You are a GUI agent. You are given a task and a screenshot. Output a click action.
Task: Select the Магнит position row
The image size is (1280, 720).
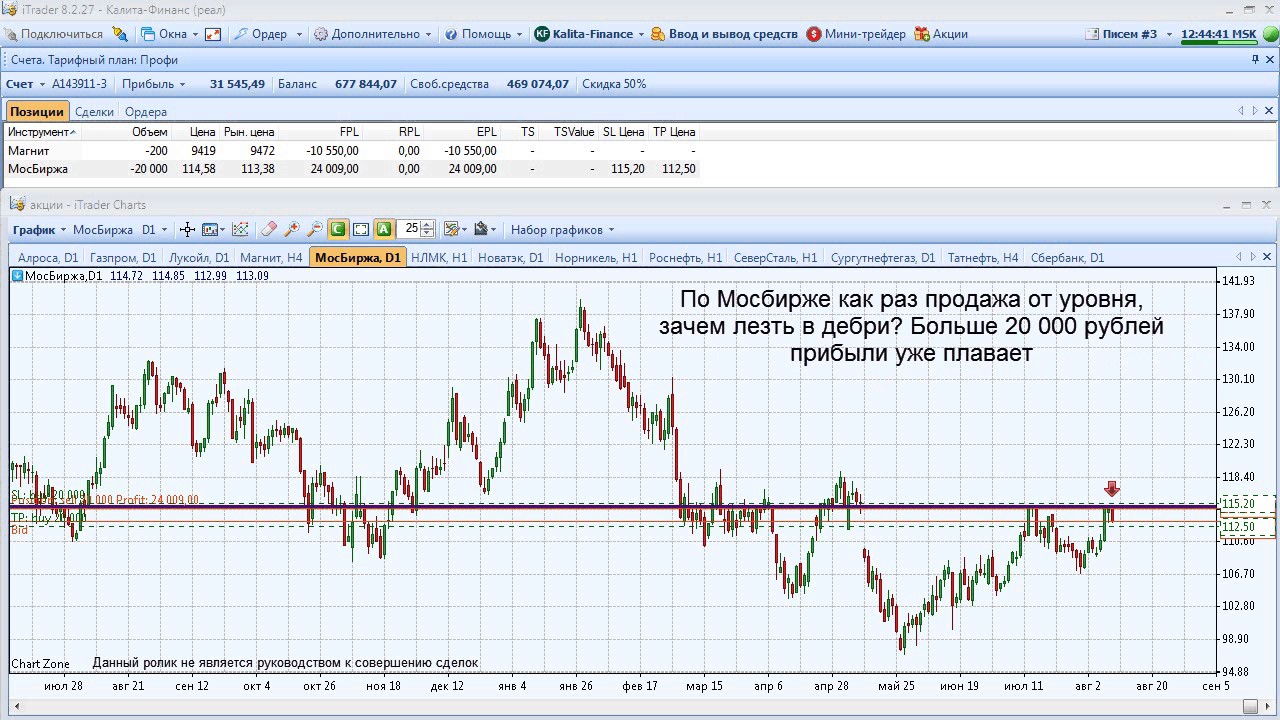352,151
